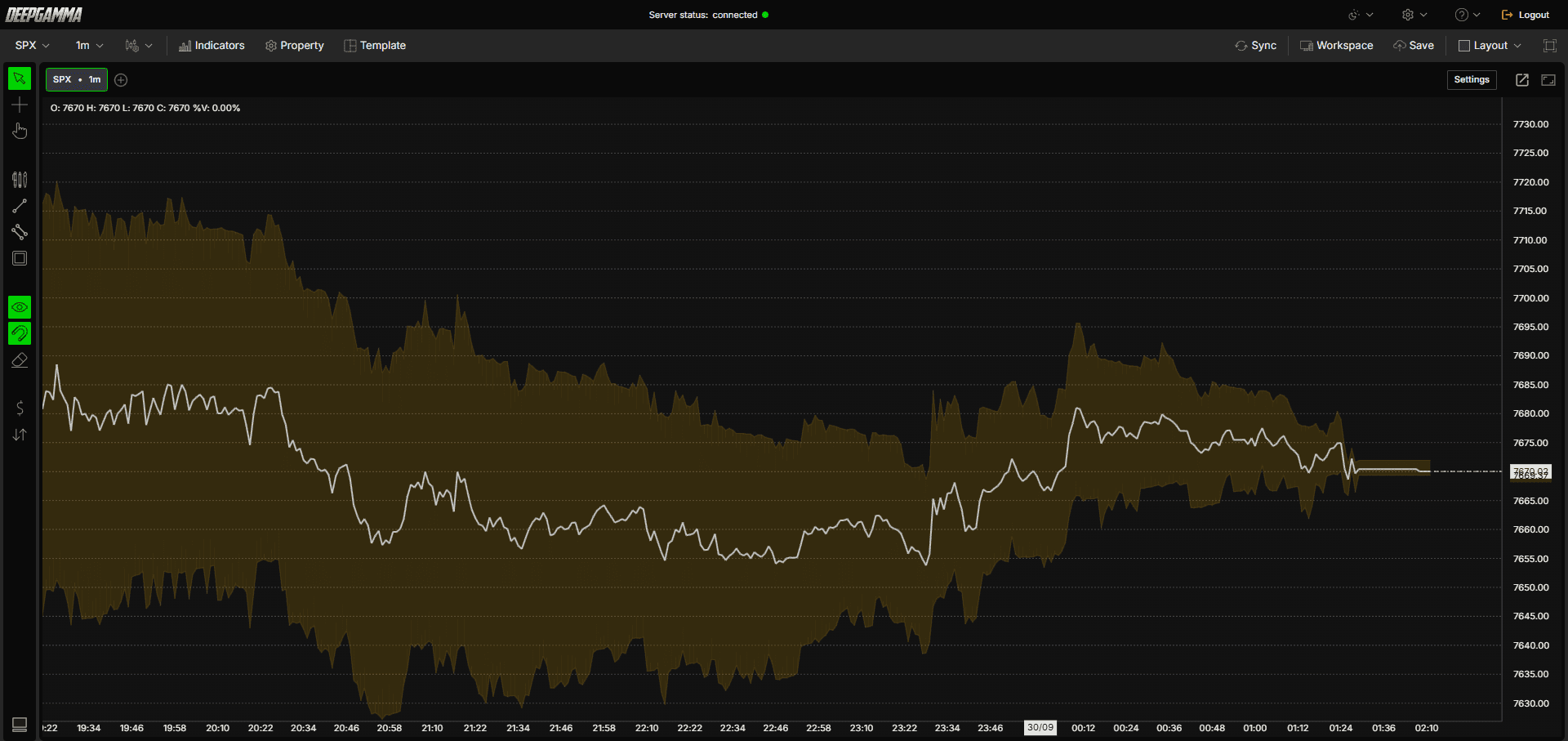Viewport: 1568px width, 741px height.
Task: Click the current price label on price axis
Action: [1530, 472]
